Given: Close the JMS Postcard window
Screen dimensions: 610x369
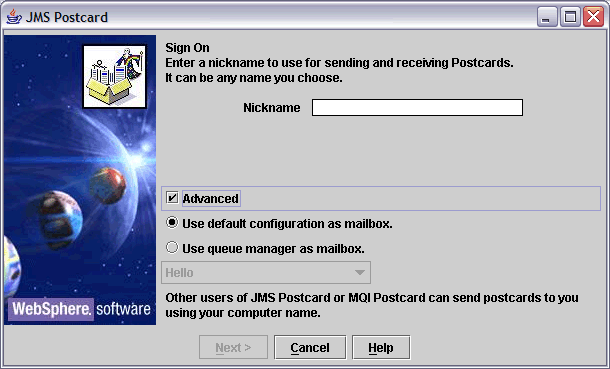Looking at the screenshot, I should click(593, 17).
